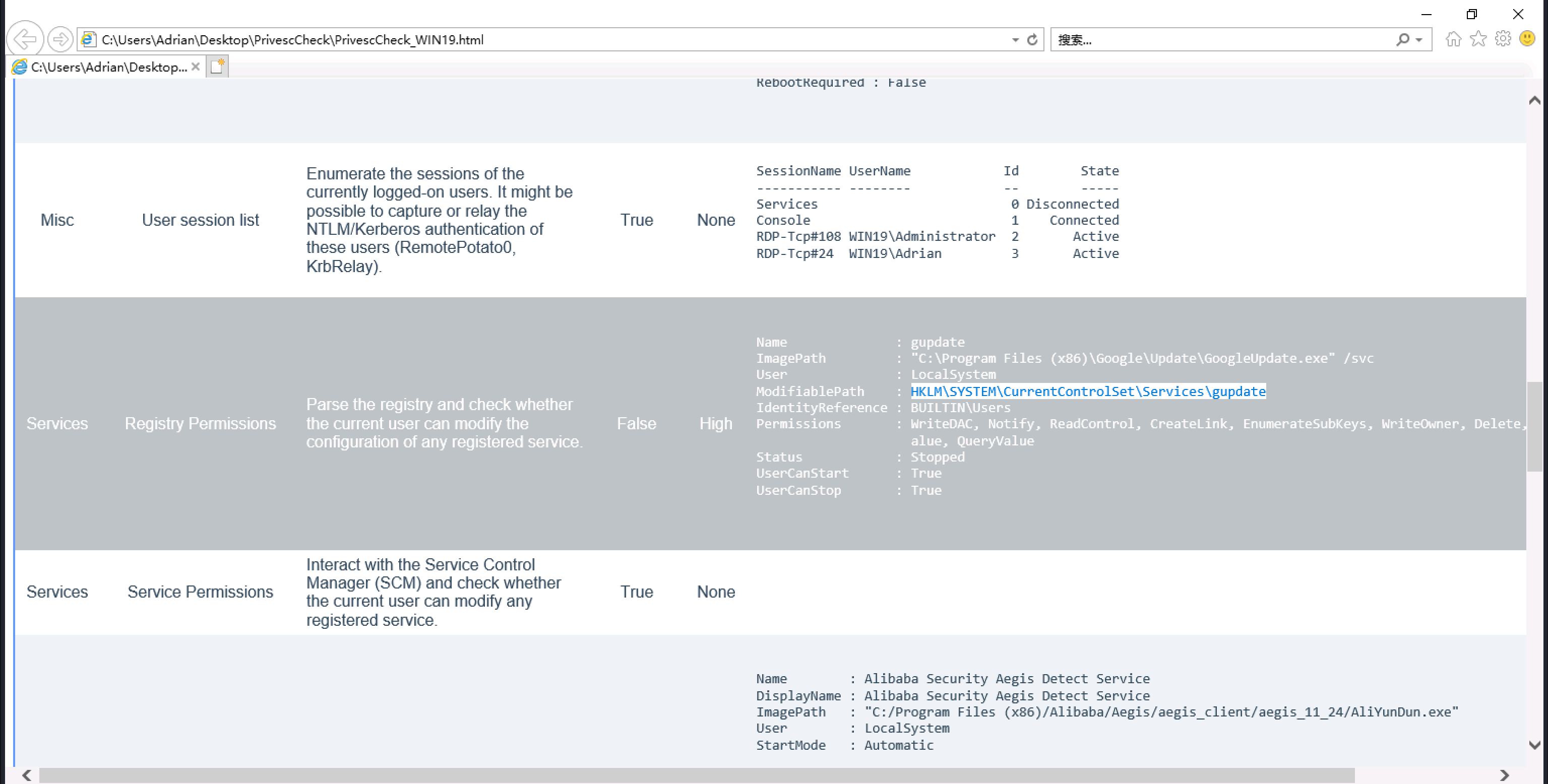Viewport: 1548px width, 784px height.
Task: Select the C:\Users\Adrian\Desktop tab
Action: click(x=105, y=67)
